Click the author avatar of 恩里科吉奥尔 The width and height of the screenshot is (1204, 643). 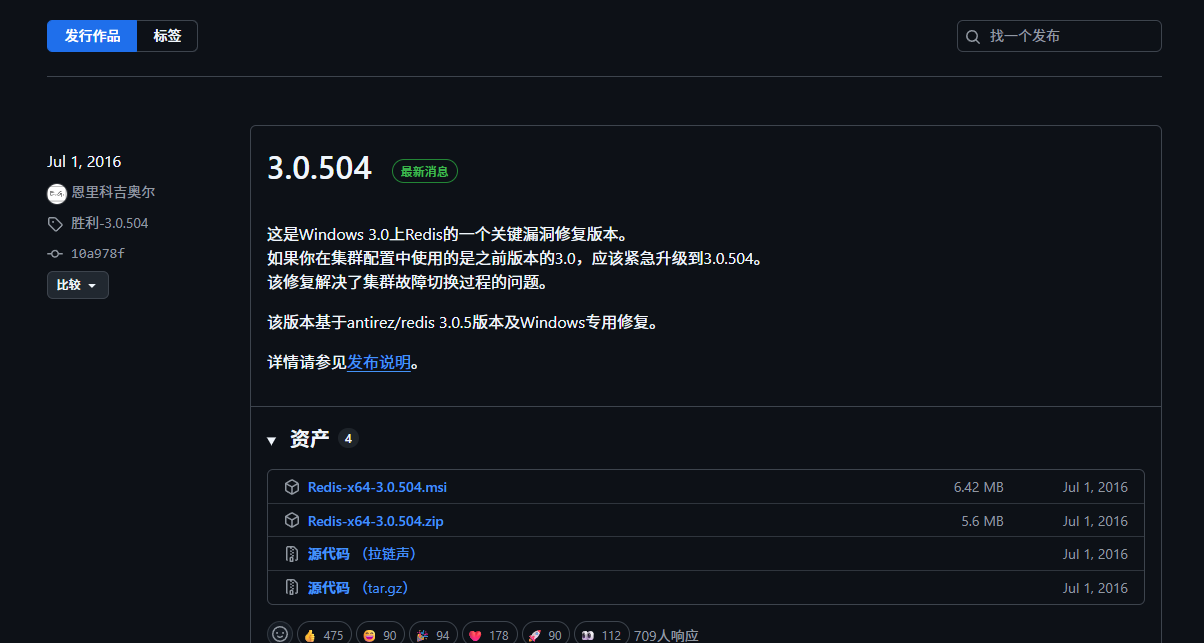point(56,192)
